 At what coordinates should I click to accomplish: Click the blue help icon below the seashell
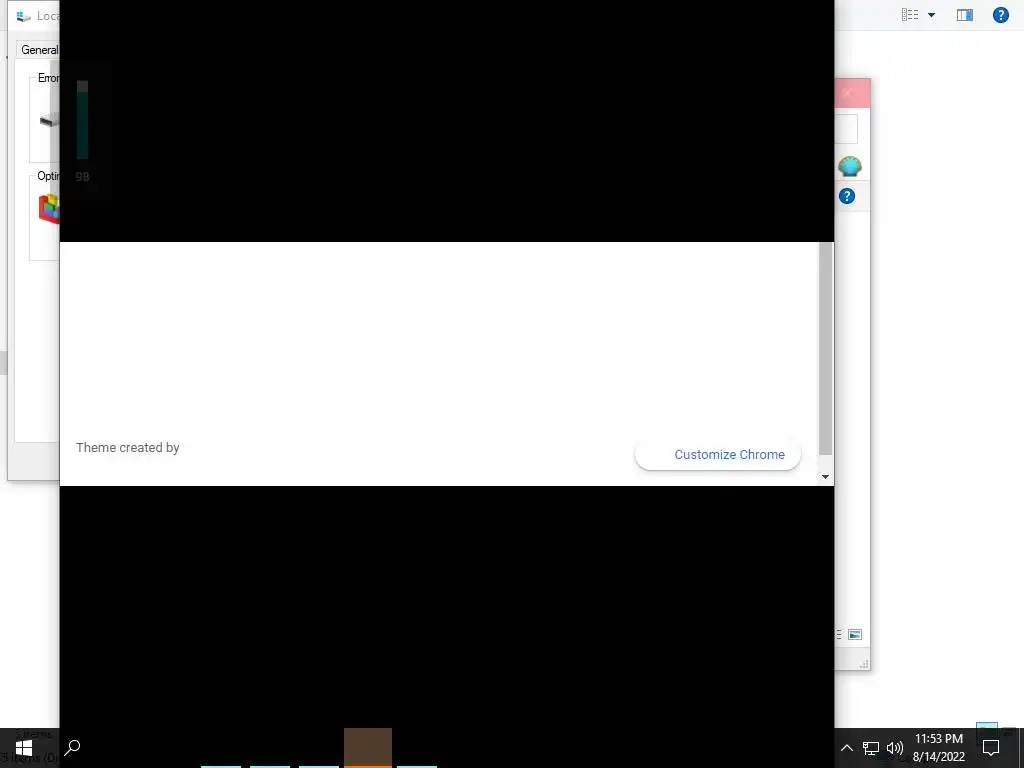click(847, 196)
